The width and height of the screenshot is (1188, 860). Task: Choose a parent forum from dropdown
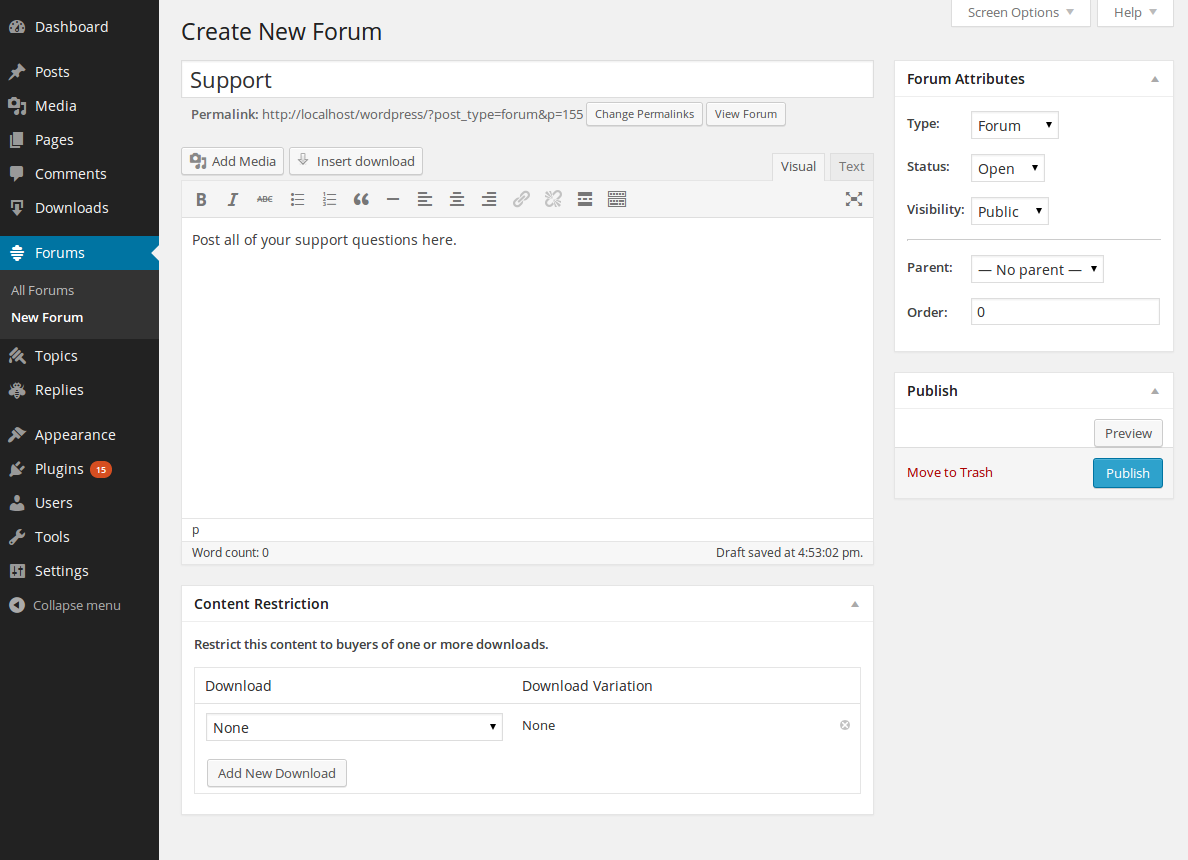[1036, 269]
